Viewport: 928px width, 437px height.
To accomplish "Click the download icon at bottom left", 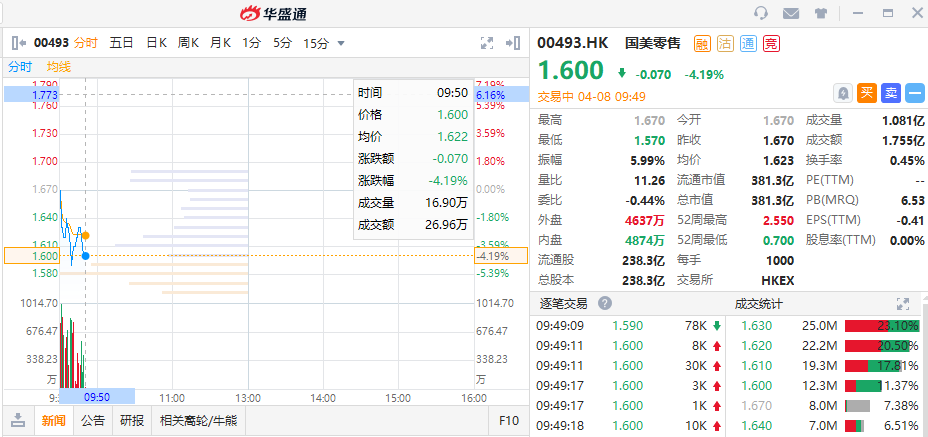I will [19, 421].
